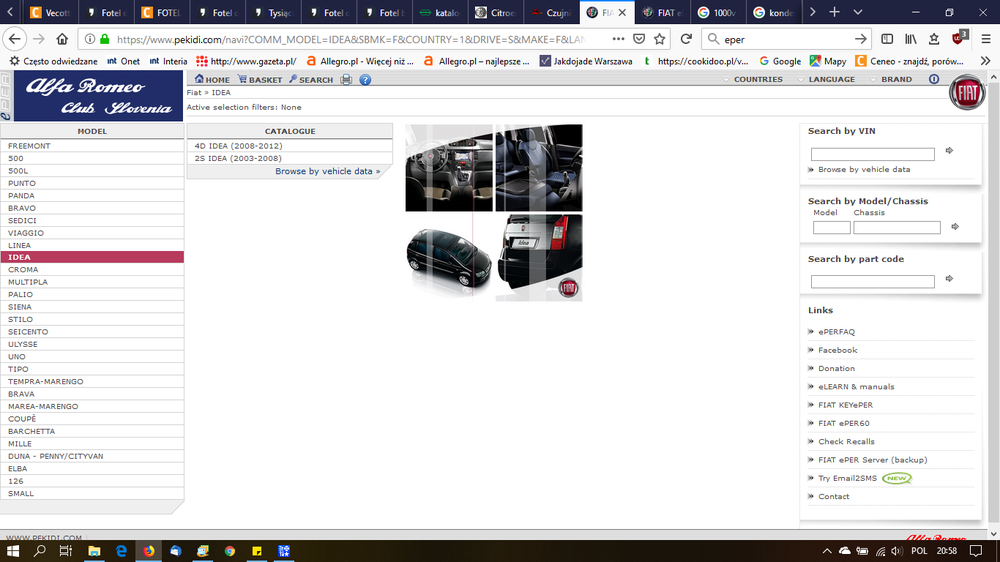
Task: Open the Windows Start menu
Action: click(13, 551)
